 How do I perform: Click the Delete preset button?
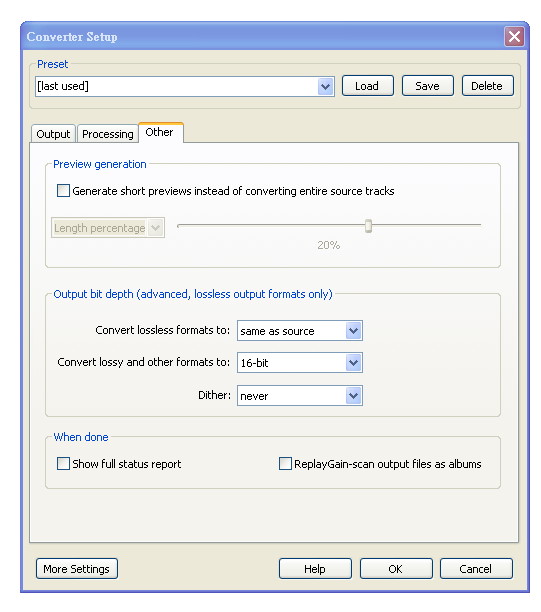click(488, 86)
